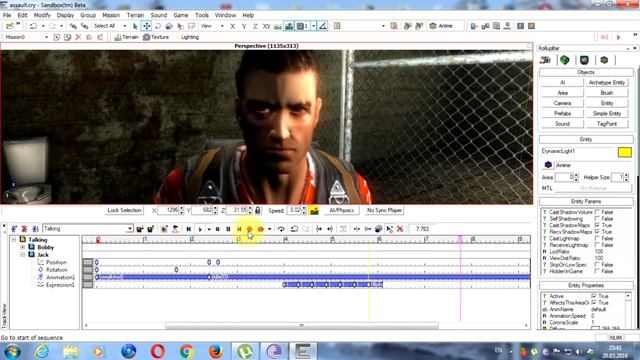The height and width of the screenshot is (360, 640).
Task: Click the Prefabs button
Action: tap(562, 113)
